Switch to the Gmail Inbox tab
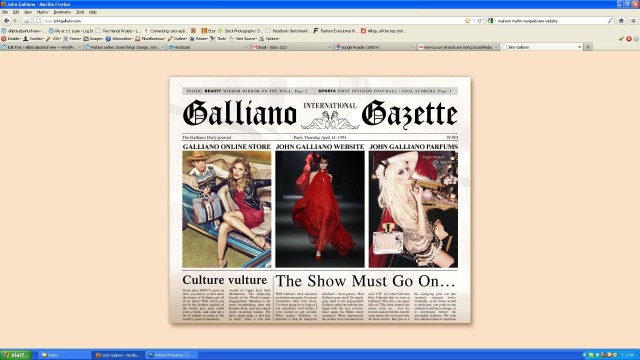The image size is (640, 360). click(291, 47)
